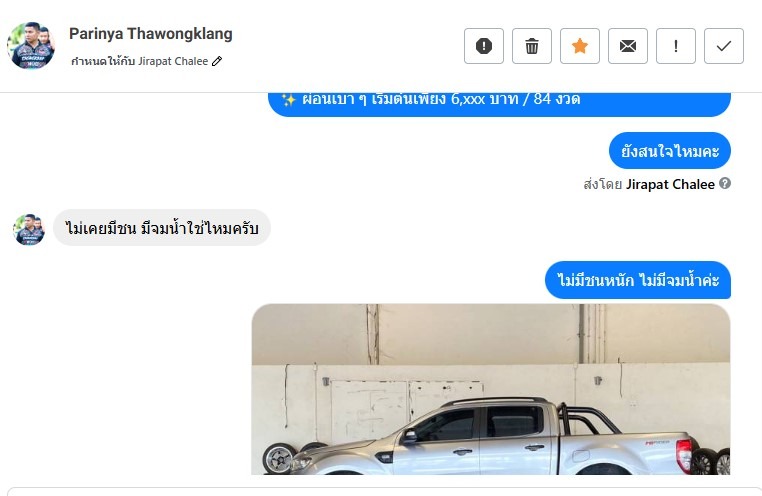
Task: Move conversation to spam with the exclamation-circle icon
Action: pyautogui.click(x=484, y=46)
